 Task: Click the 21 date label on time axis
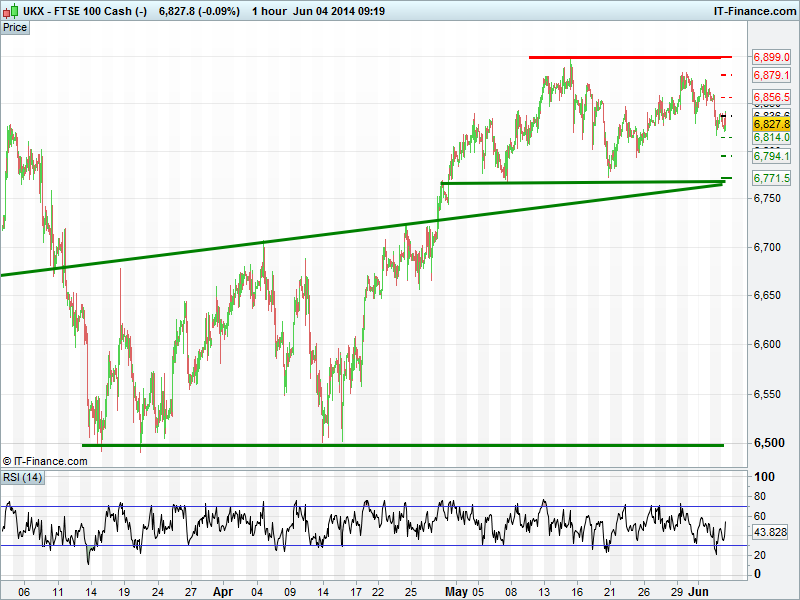[610, 592]
